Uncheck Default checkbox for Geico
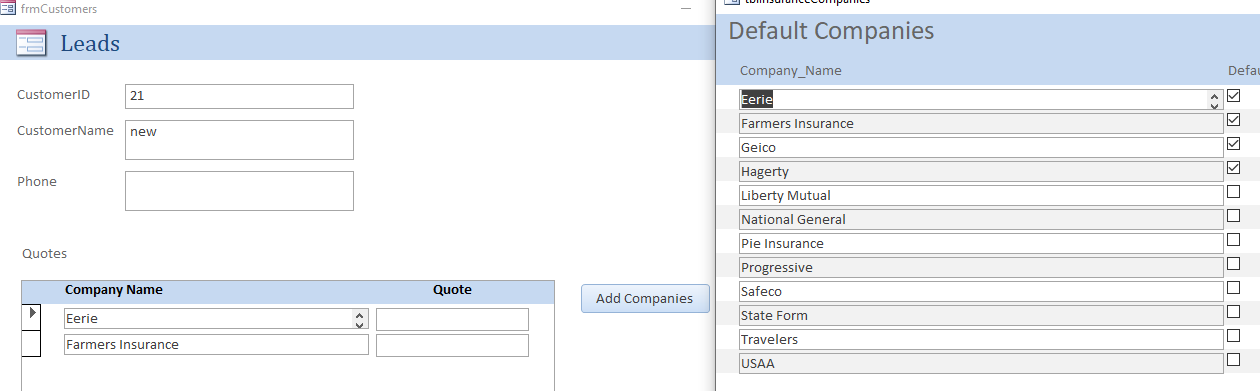The image size is (1260, 391). [1233, 144]
